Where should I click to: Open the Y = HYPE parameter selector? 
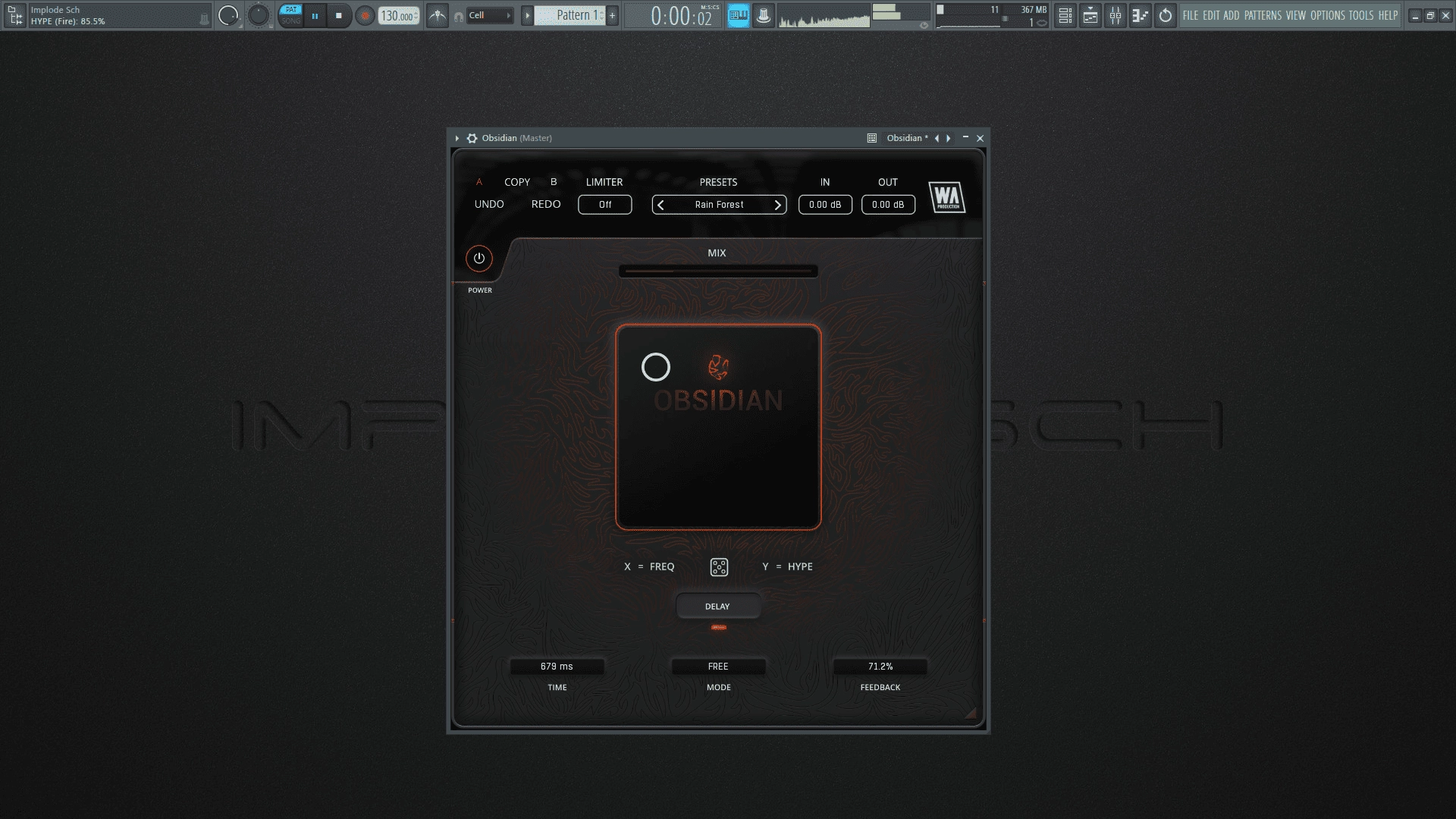tap(787, 566)
